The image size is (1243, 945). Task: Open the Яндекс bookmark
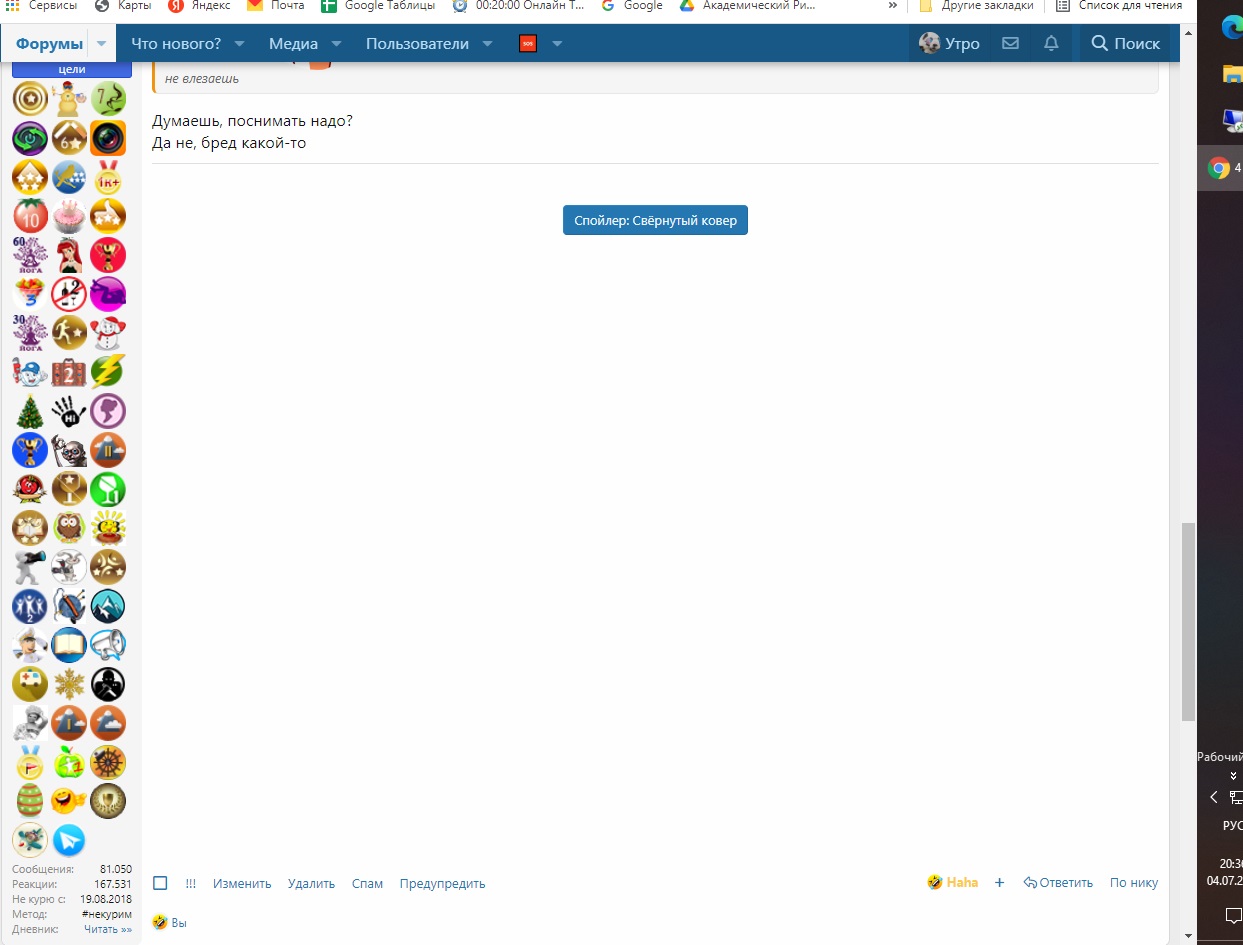tap(199, 6)
